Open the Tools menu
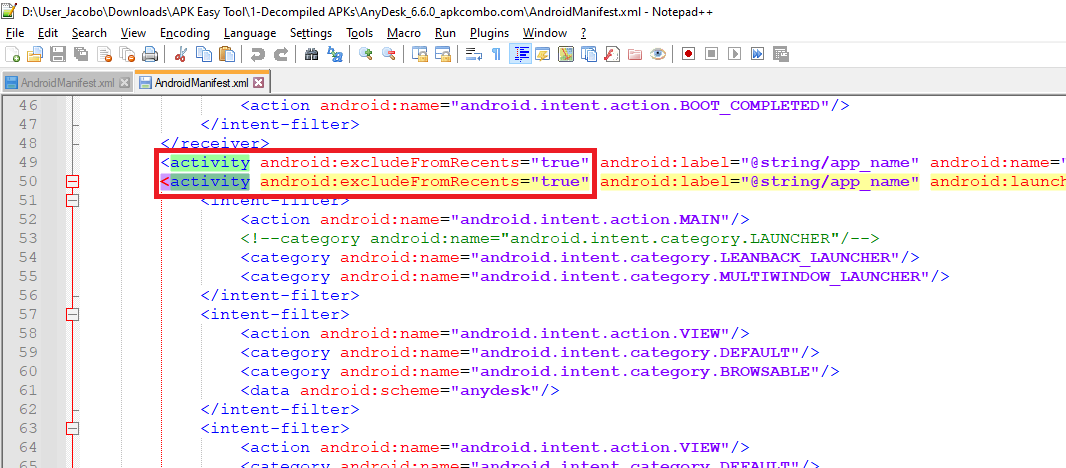The width and height of the screenshot is (1066, 468). pyautogui.click(x=360, y=33)
